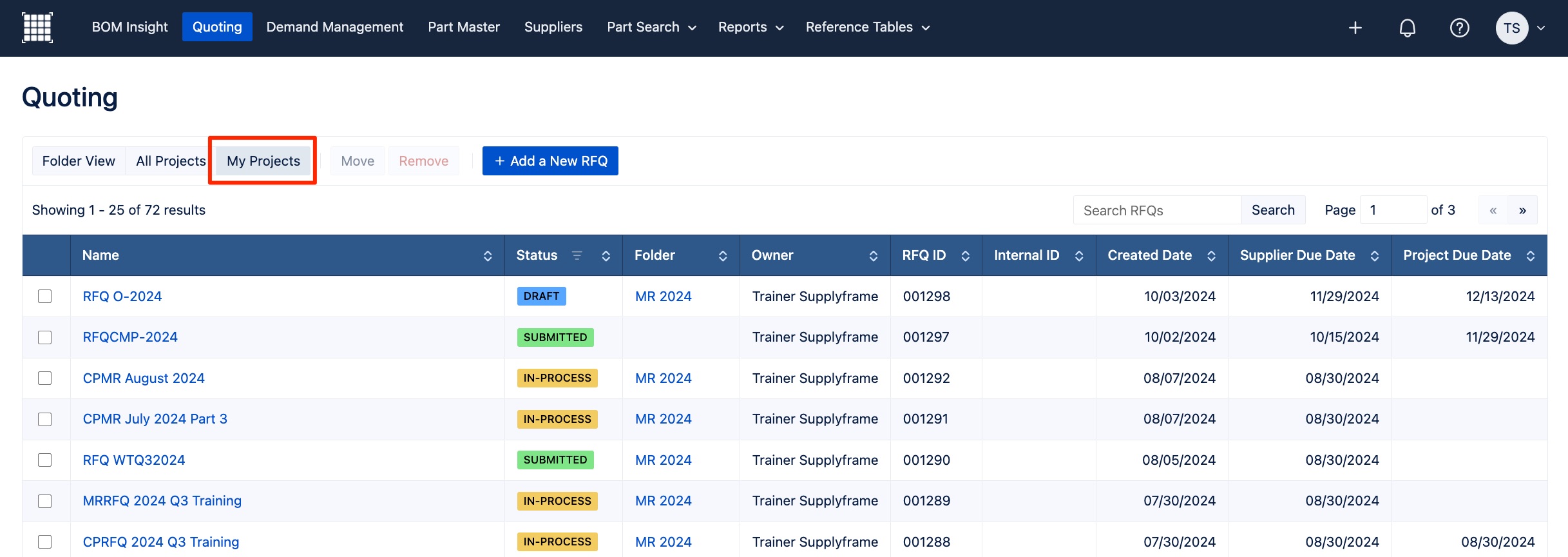Expand the Reports dropdown menu
Screen dimensions: 1568x557
751,27
